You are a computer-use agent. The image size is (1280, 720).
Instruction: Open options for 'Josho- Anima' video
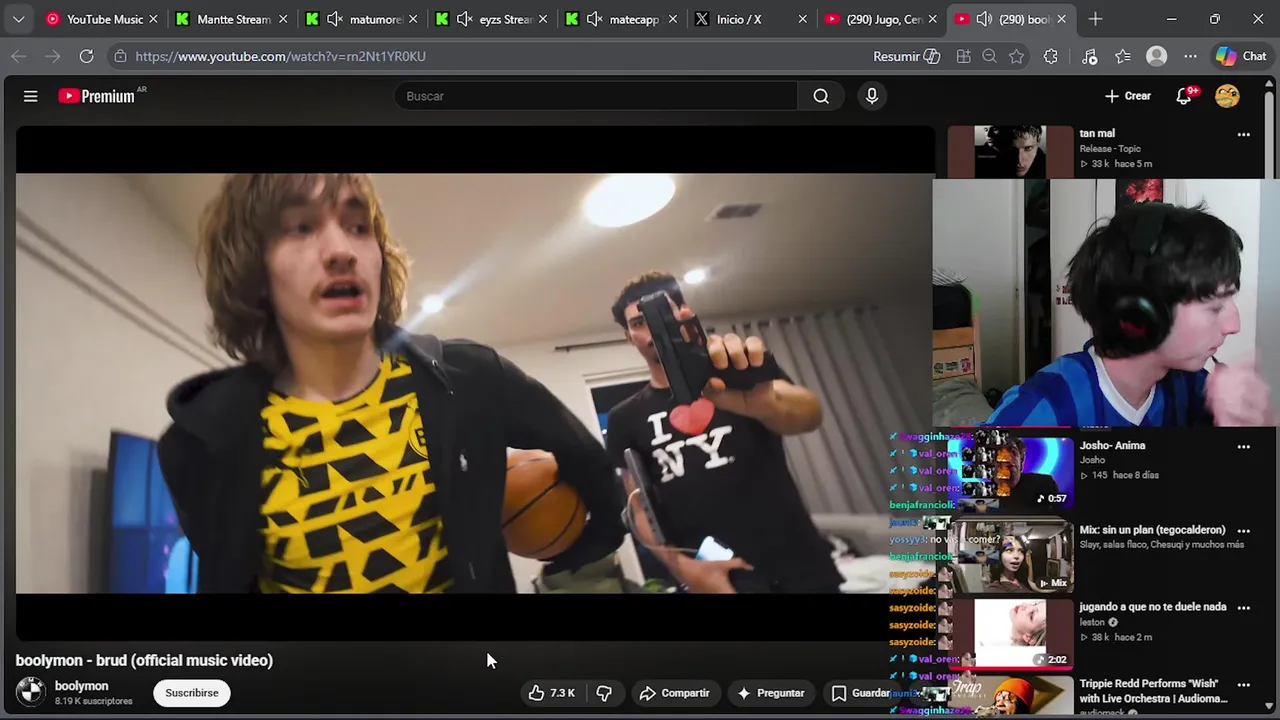[x=1244, y=447]
